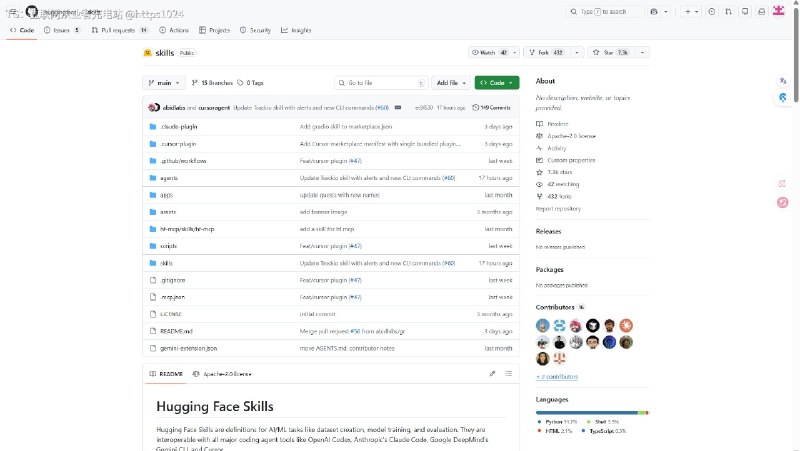Image resolution: width=800 pixels, height=451 pixels.
Task: Open the Add file dropdown
Action: point(451,83)
